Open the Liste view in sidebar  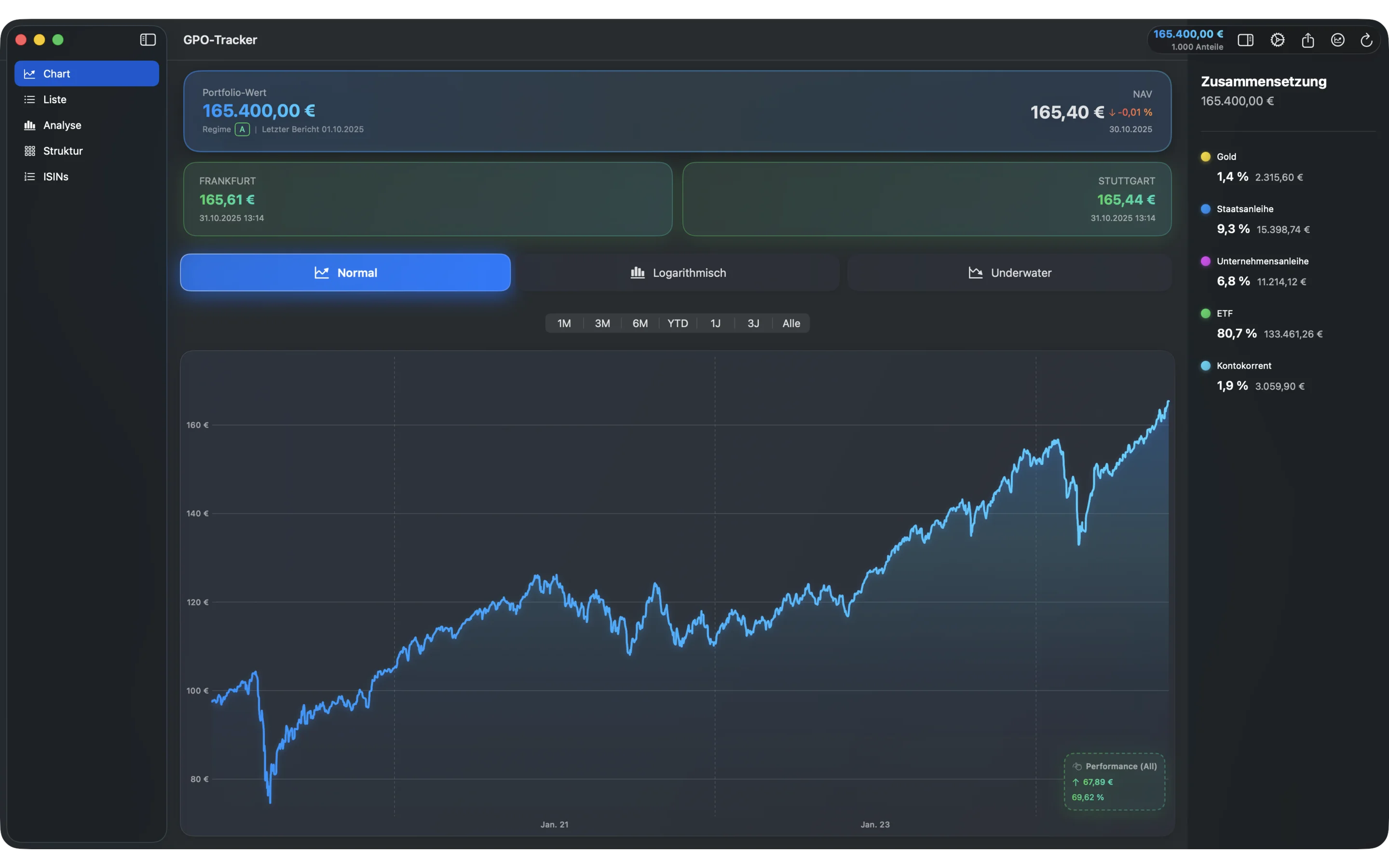[x=54, y=99]
